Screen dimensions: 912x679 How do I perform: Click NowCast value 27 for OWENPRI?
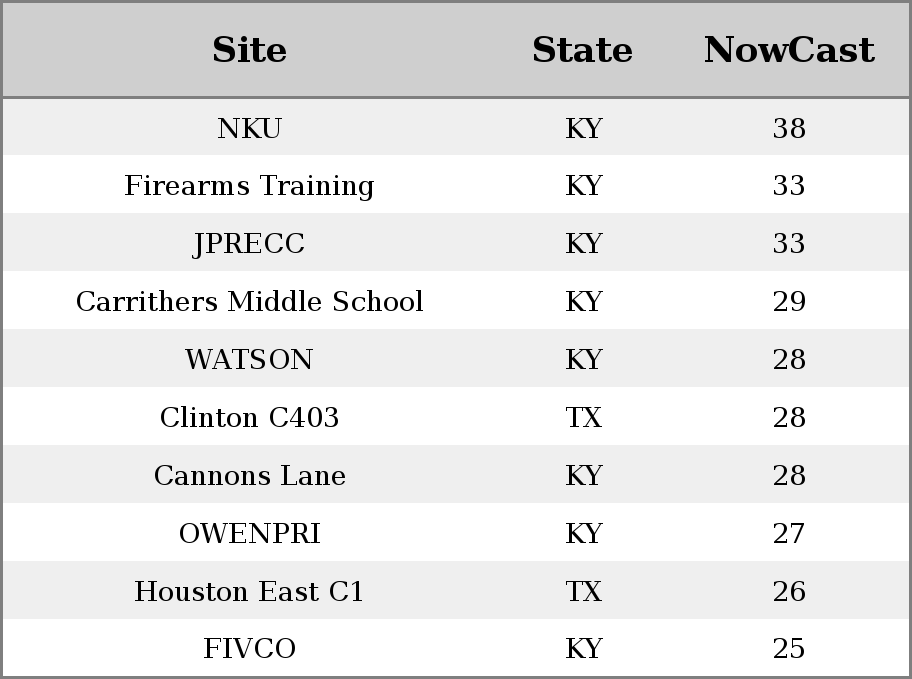789,534
